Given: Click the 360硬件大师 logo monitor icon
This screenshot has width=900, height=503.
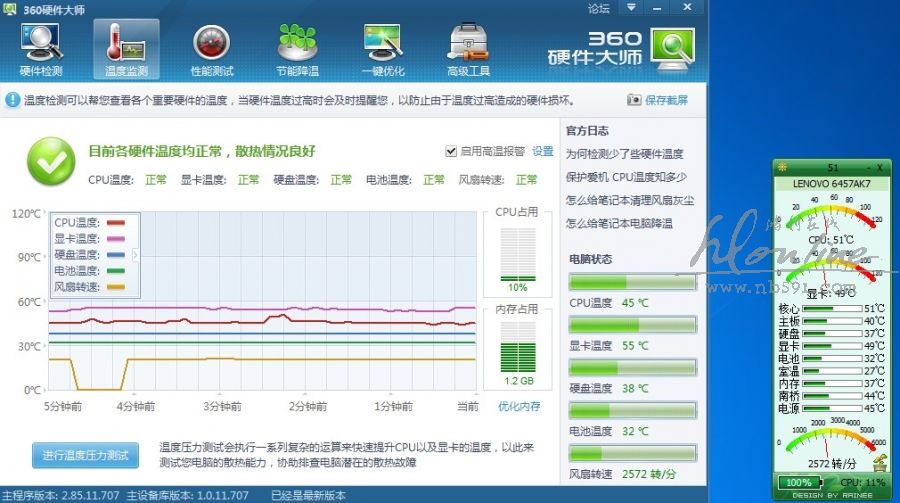Looking at the screenshot, I should click(672, 49).
